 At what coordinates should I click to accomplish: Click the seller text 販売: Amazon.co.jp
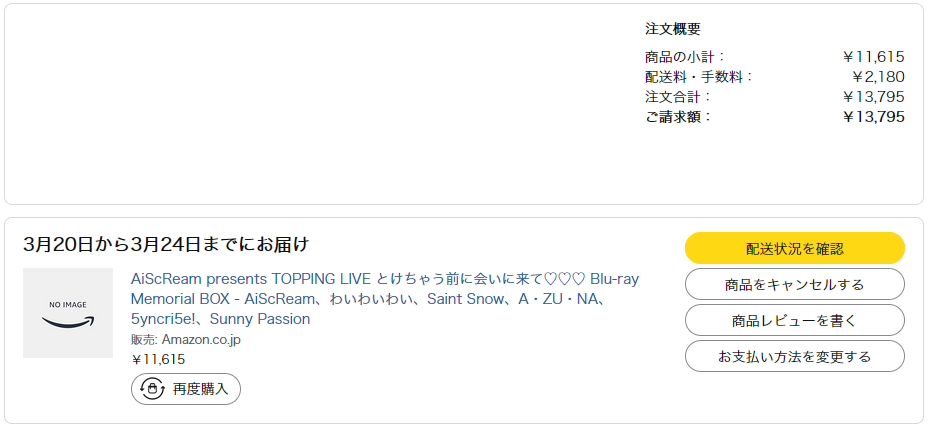(185, 340)
